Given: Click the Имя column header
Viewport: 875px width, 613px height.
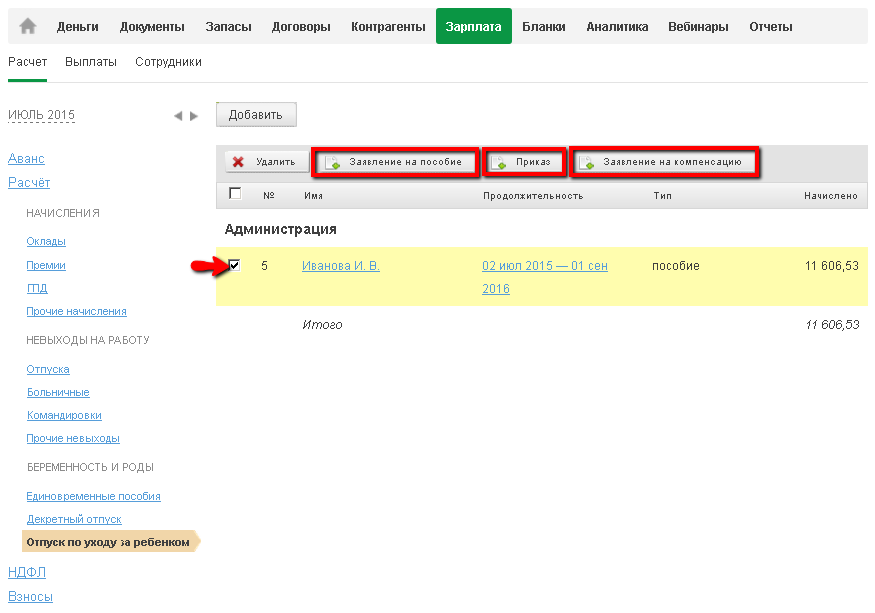Looking at the screenshot, I should pos(314,195).
